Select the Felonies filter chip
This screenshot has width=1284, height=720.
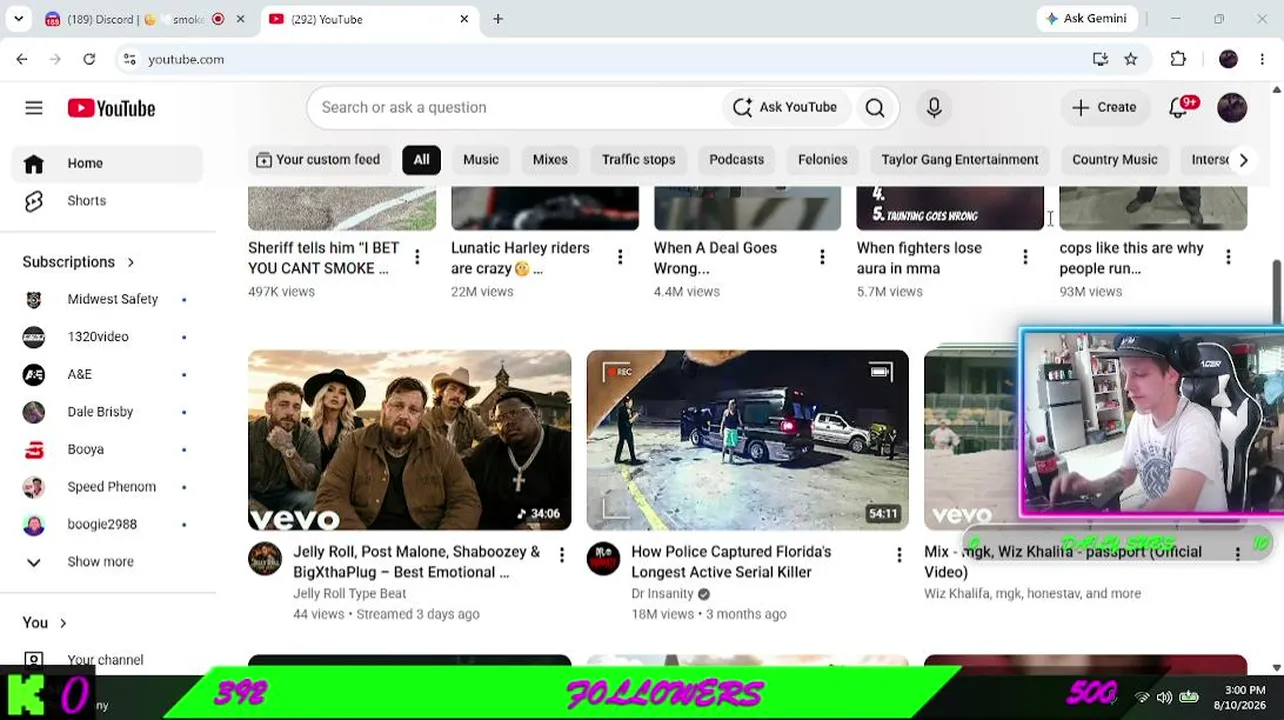pyautogui.click(x=822, y=160)
